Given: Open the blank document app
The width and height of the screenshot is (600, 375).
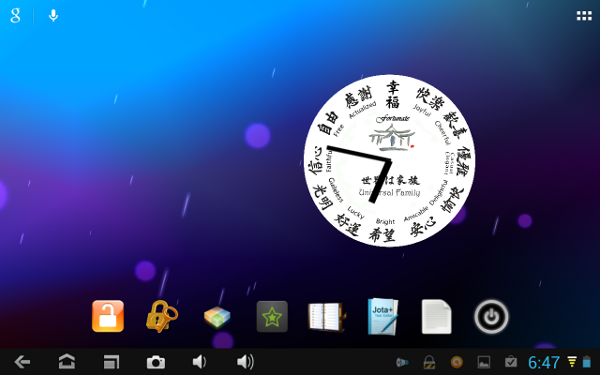Looking at the screenshot, I should pyautogui.click(x=437, y=316).
